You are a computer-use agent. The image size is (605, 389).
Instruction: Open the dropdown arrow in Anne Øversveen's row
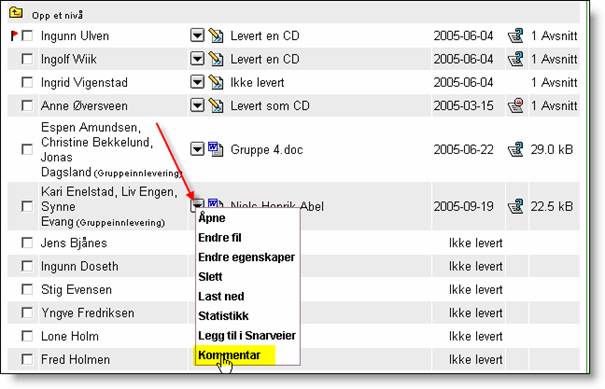click(197, 105)
